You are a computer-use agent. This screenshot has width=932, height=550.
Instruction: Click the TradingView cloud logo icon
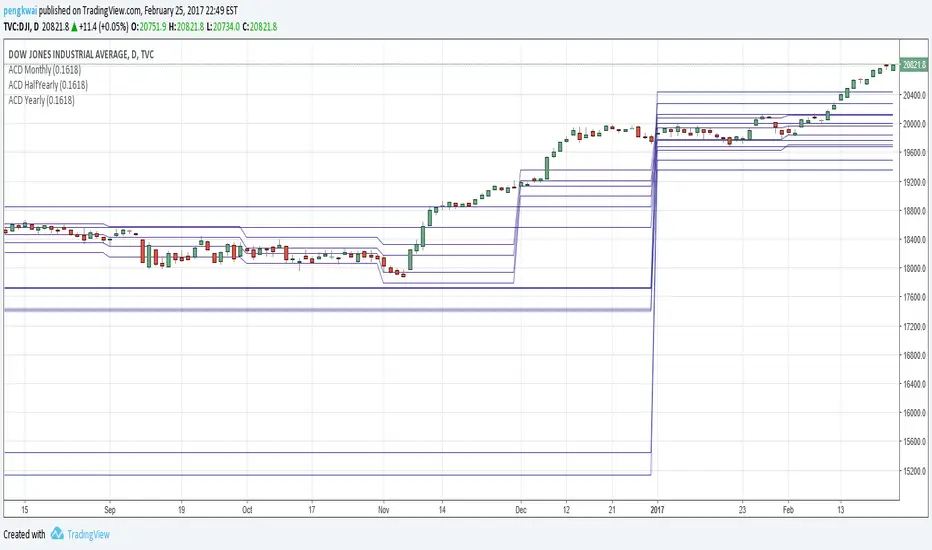(57, 533)
